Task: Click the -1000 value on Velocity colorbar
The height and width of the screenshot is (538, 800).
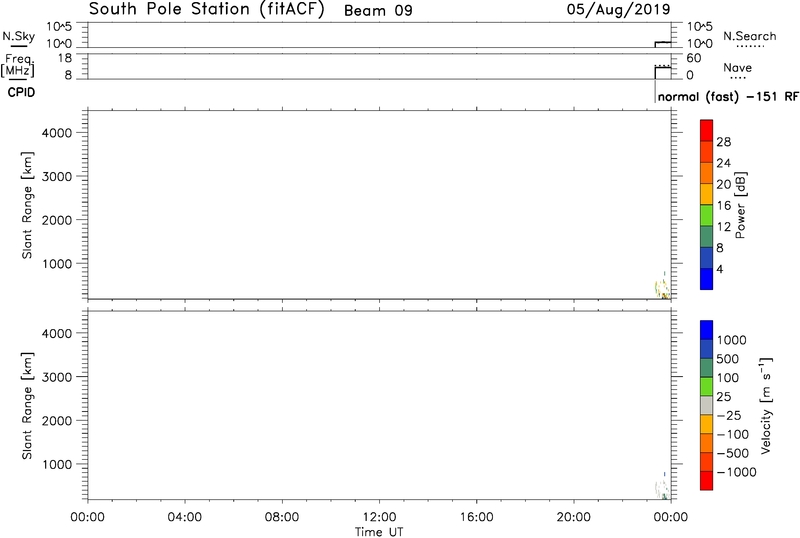Action: (x=736, y=472)
